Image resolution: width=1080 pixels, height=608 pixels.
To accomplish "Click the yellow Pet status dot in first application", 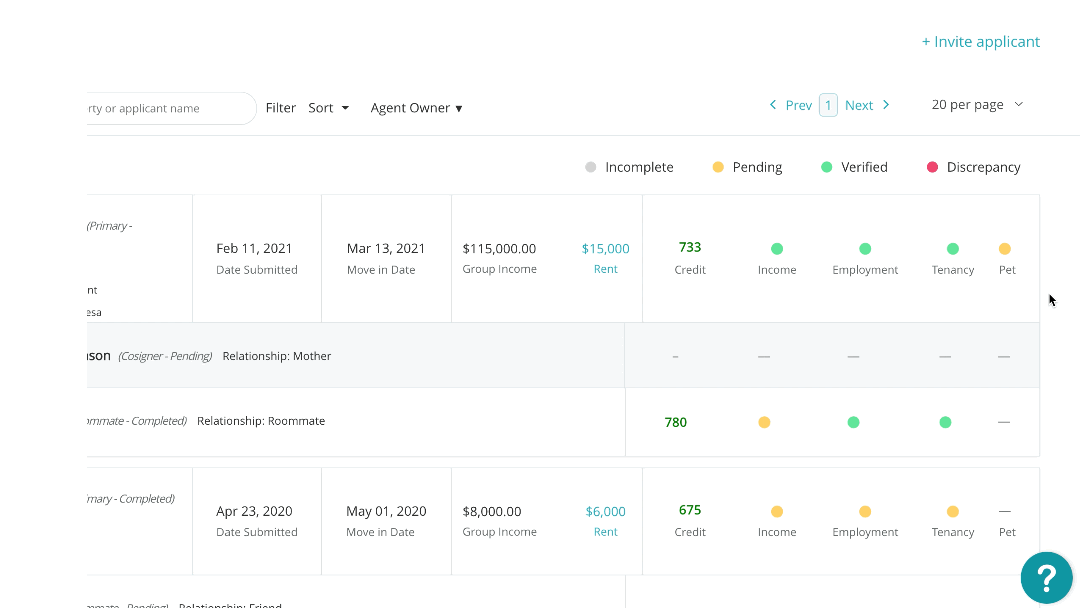I will (1004, 249).
